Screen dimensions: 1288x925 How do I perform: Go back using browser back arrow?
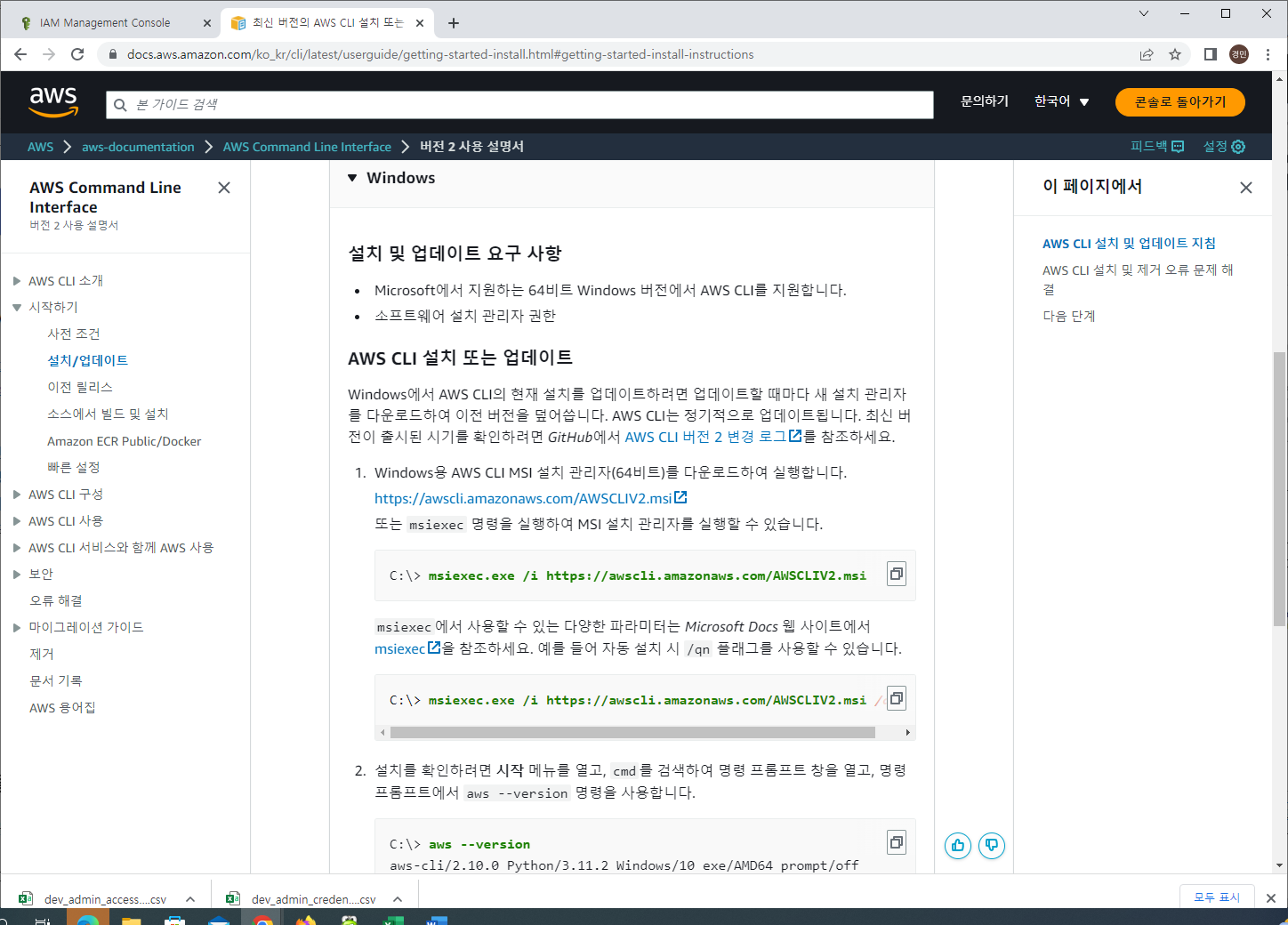(x=20, y=54)
